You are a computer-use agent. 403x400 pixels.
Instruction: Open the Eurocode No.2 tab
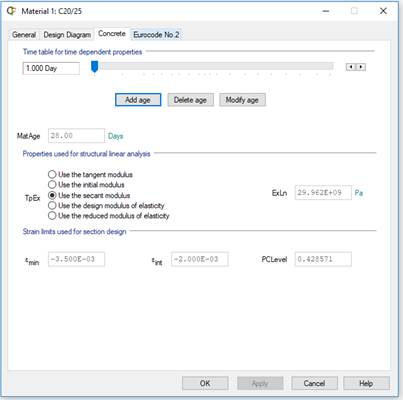(x=156, y=35)
